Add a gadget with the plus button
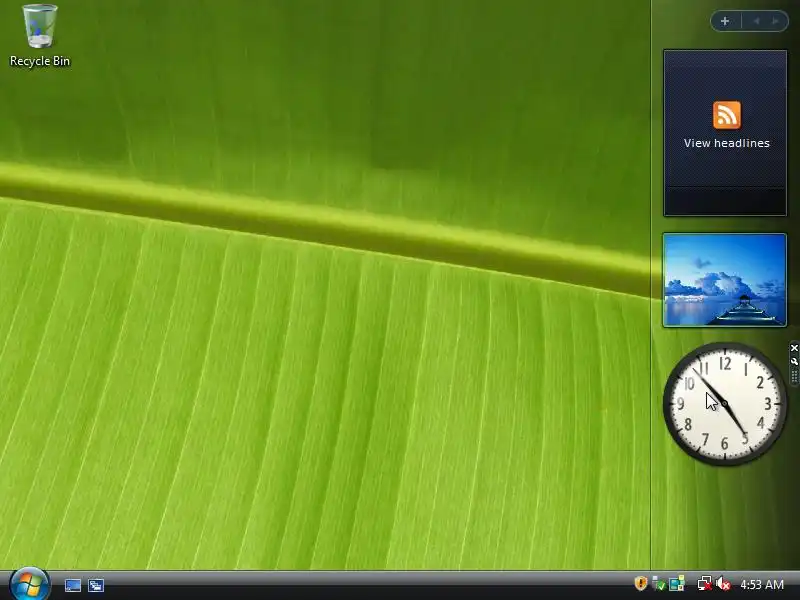This screenshot has width=800, height=600. tap(725, 21)
